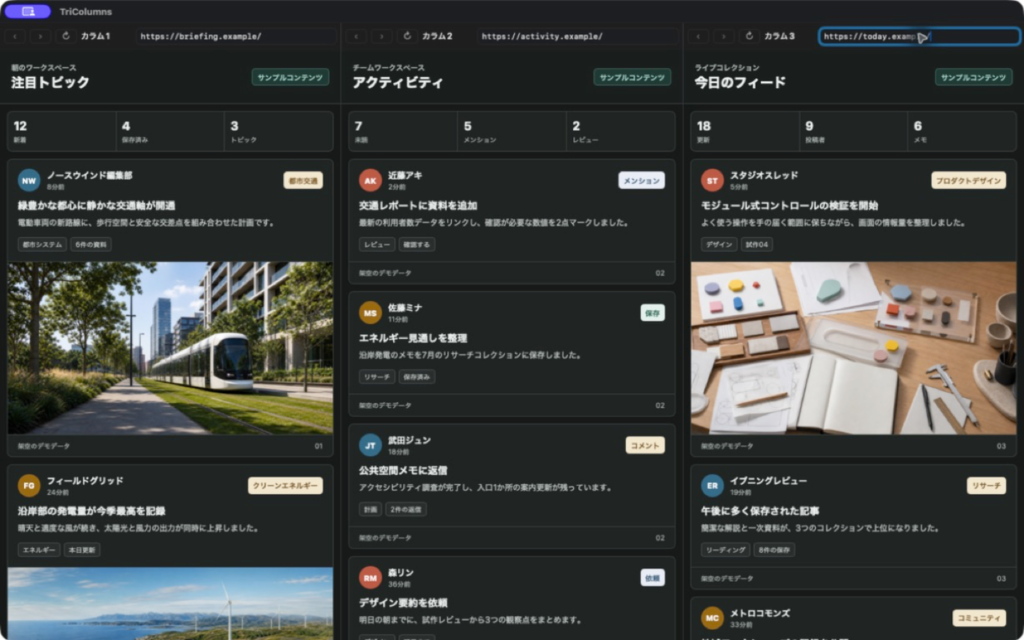Click the JT avatar of 武田ジュン
The width and height of the screenshot is (1024, 640).
(370, 445)
